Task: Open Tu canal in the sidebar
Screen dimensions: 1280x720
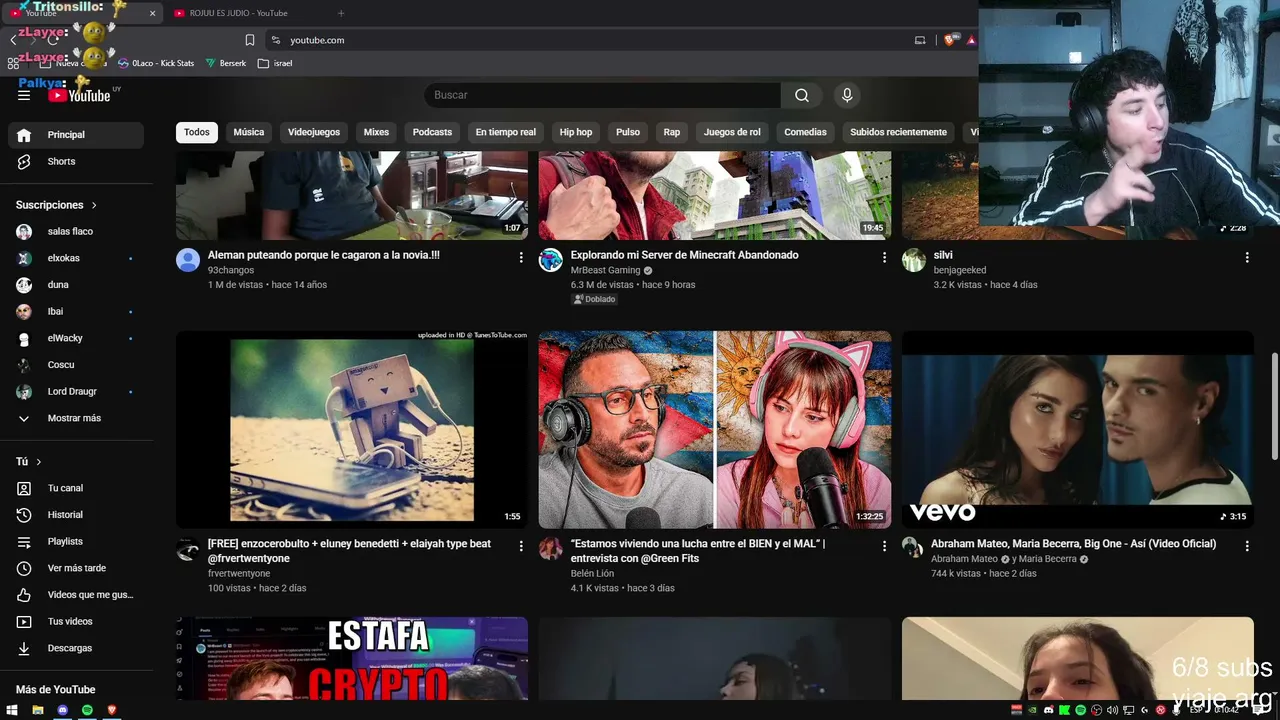Action: click(x=76, y=488)
